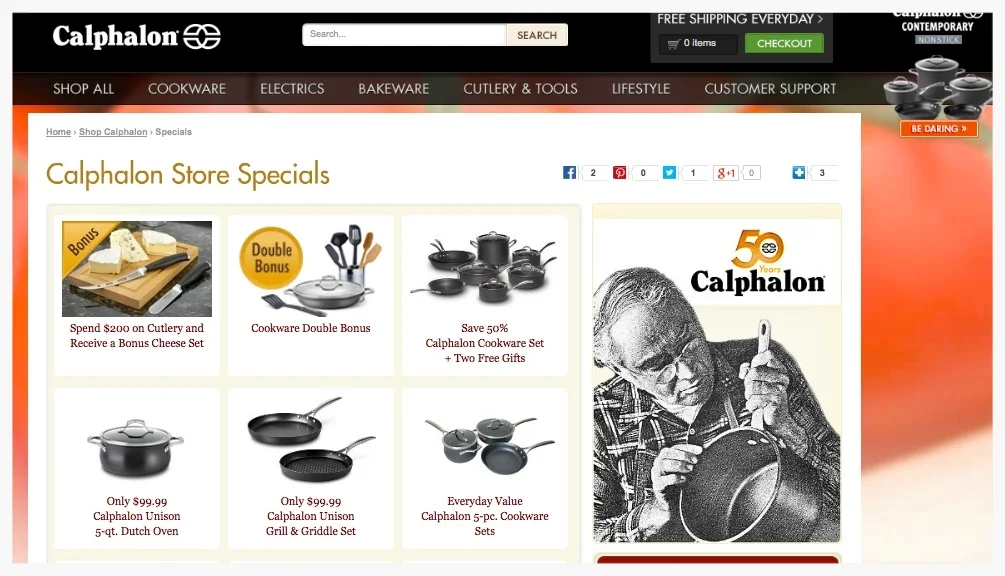Open the Cutlery & Tools menu
1005x576 pixels.
pos(520,89)
